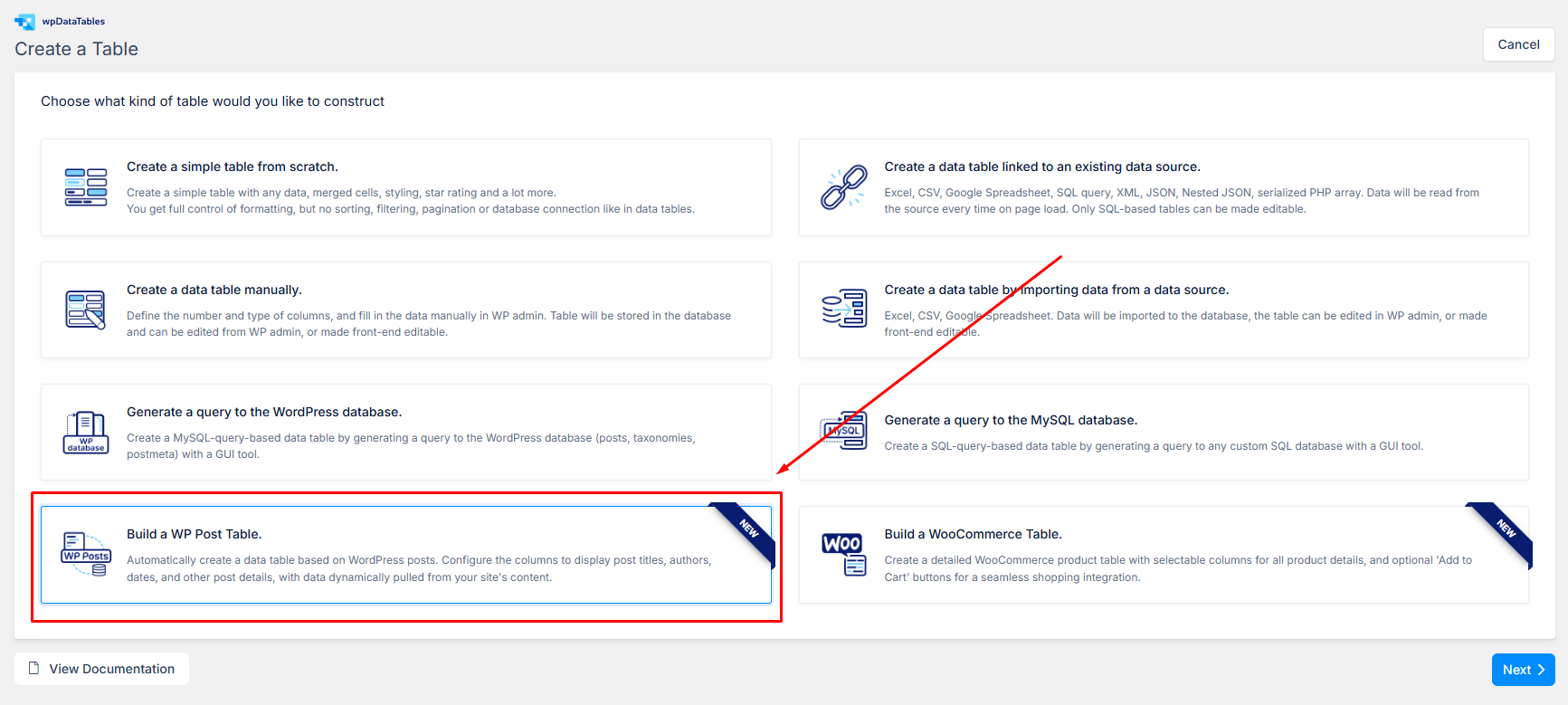Viewport: 1568px width, 705px height.
Task: Select the WP Posts table icon
Action: coord(86,555)
